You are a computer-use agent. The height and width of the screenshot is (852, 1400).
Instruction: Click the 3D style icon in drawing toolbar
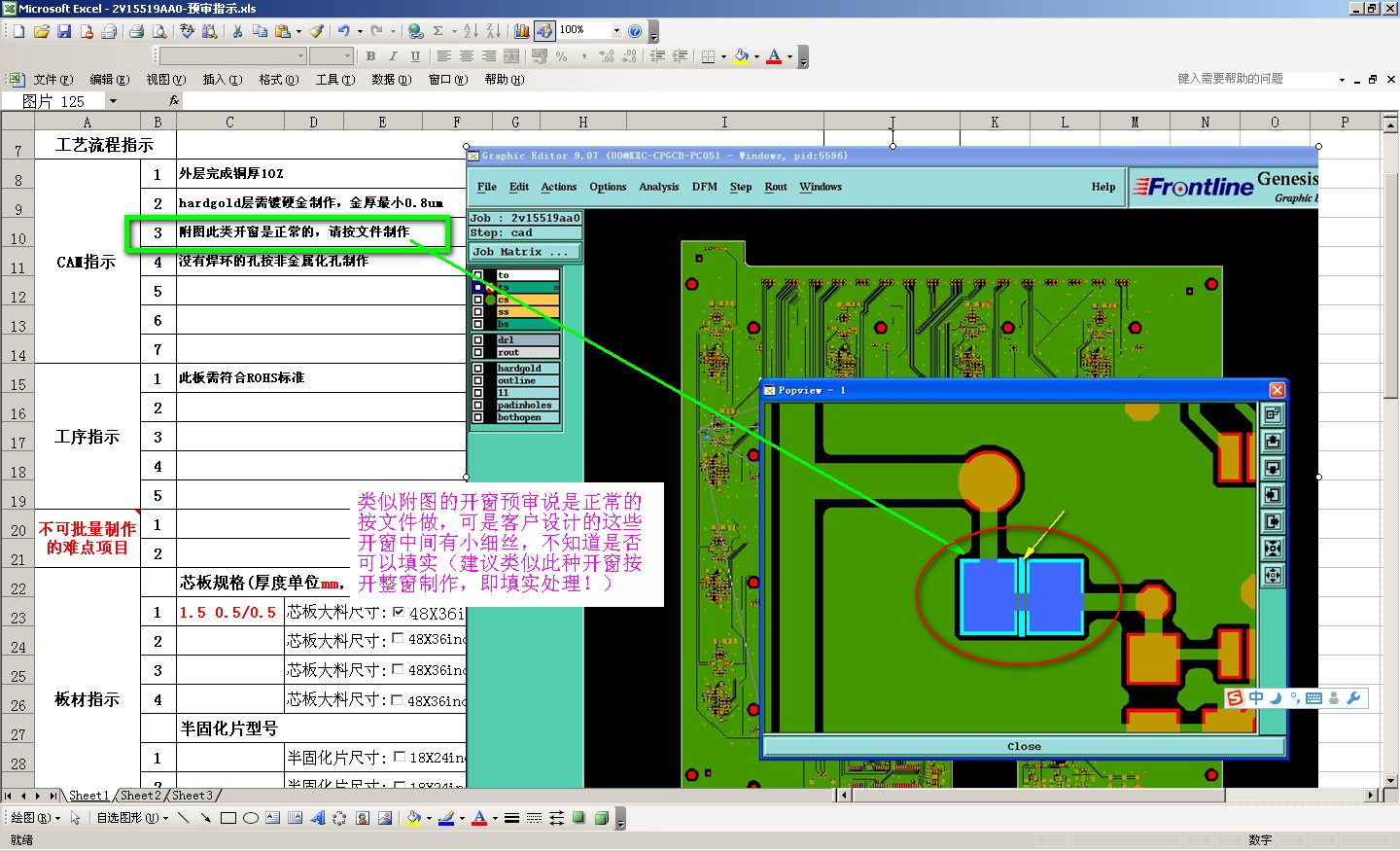(602, 818)
